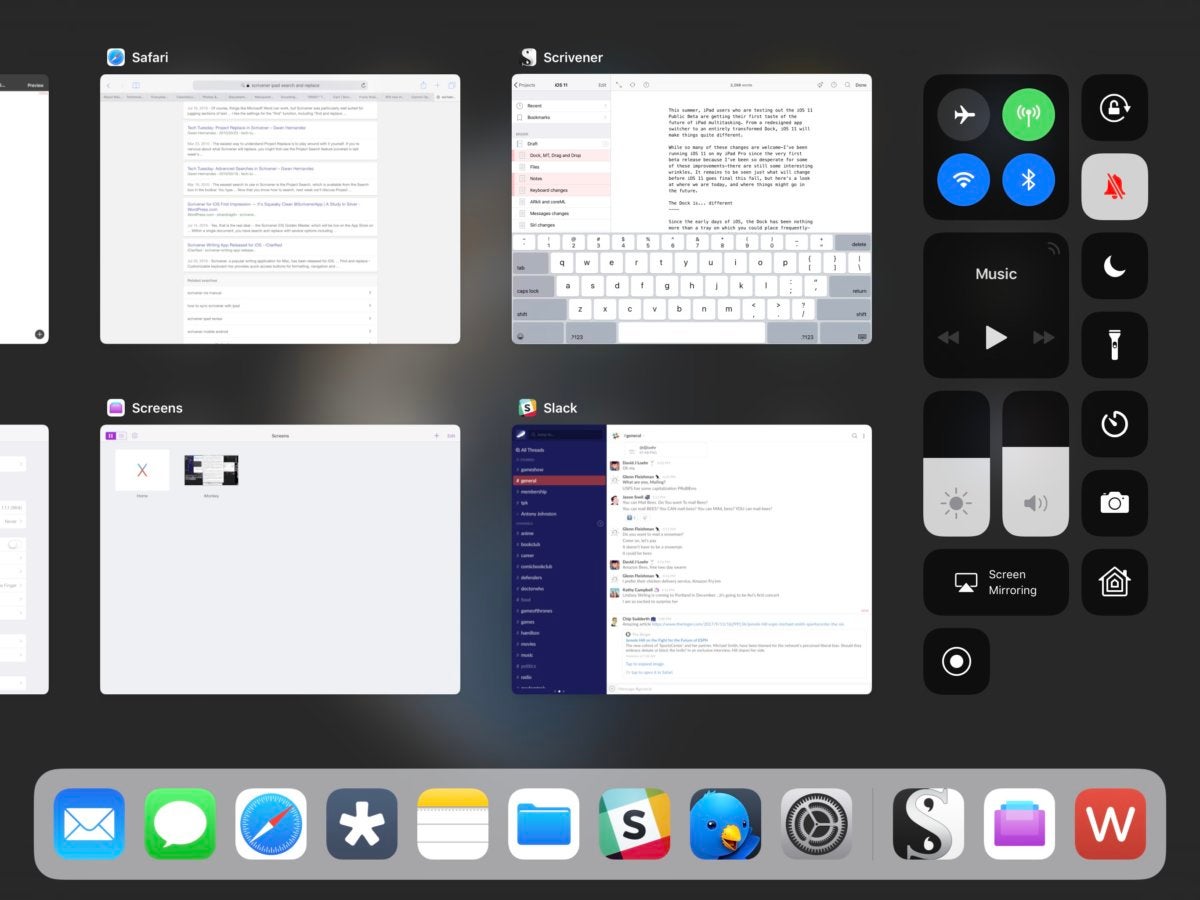Tap Edit in Screens app toolbar
1200x900 pixels.
tap(451, 436)
